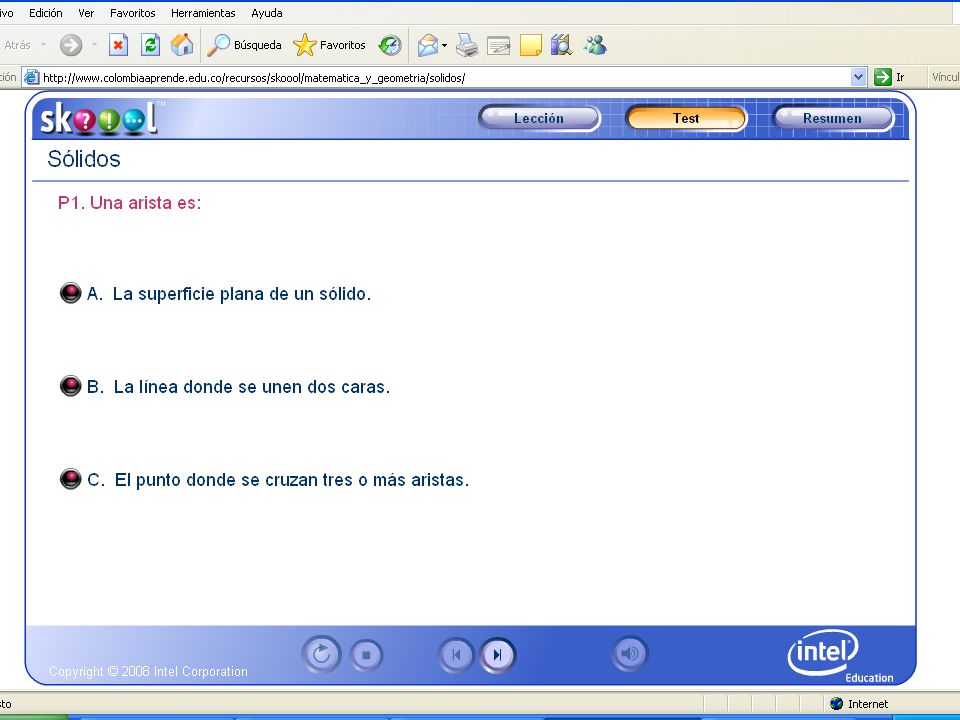
Task: Click the Mail envelope icon
Action: pyautogui.click(x=428, y=45)
